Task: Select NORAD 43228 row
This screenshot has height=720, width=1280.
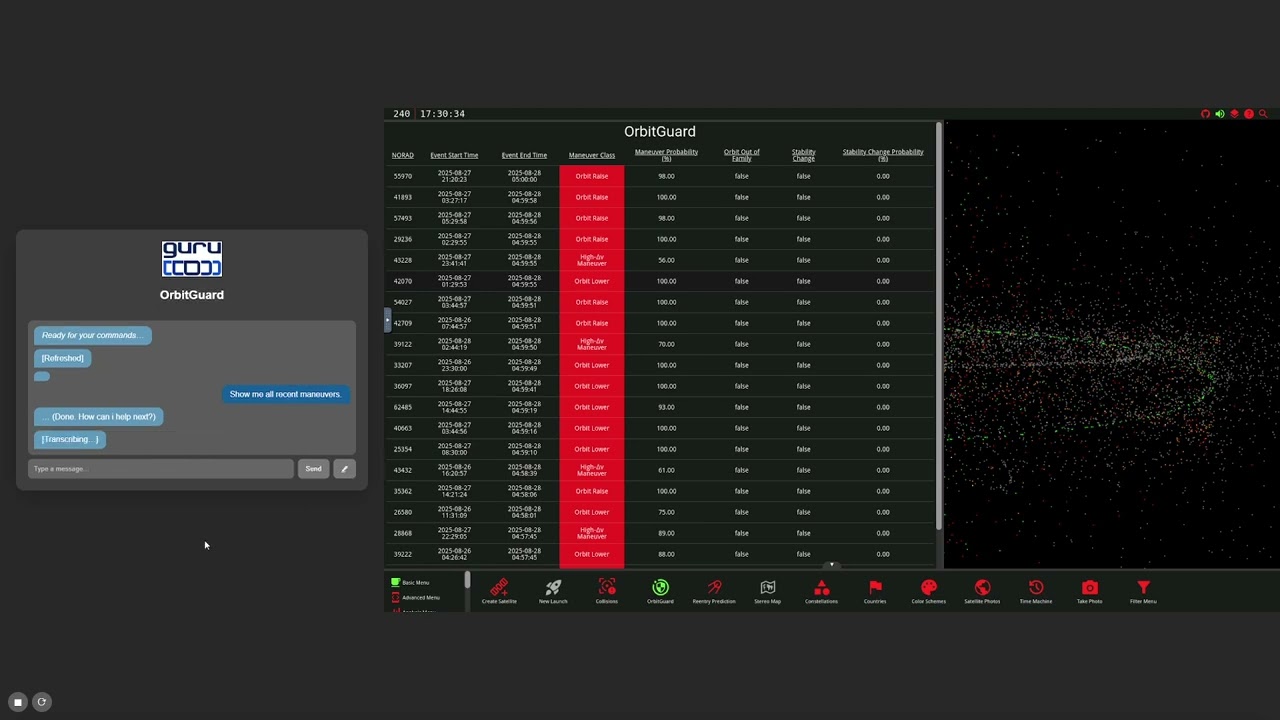Action: (x=662, y=260)
